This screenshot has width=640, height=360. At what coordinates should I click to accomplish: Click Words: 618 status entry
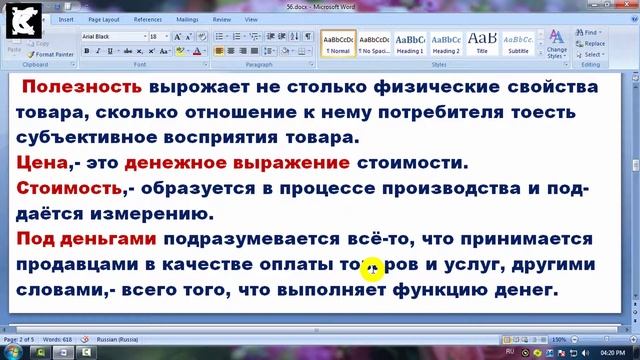coord(57,339)
